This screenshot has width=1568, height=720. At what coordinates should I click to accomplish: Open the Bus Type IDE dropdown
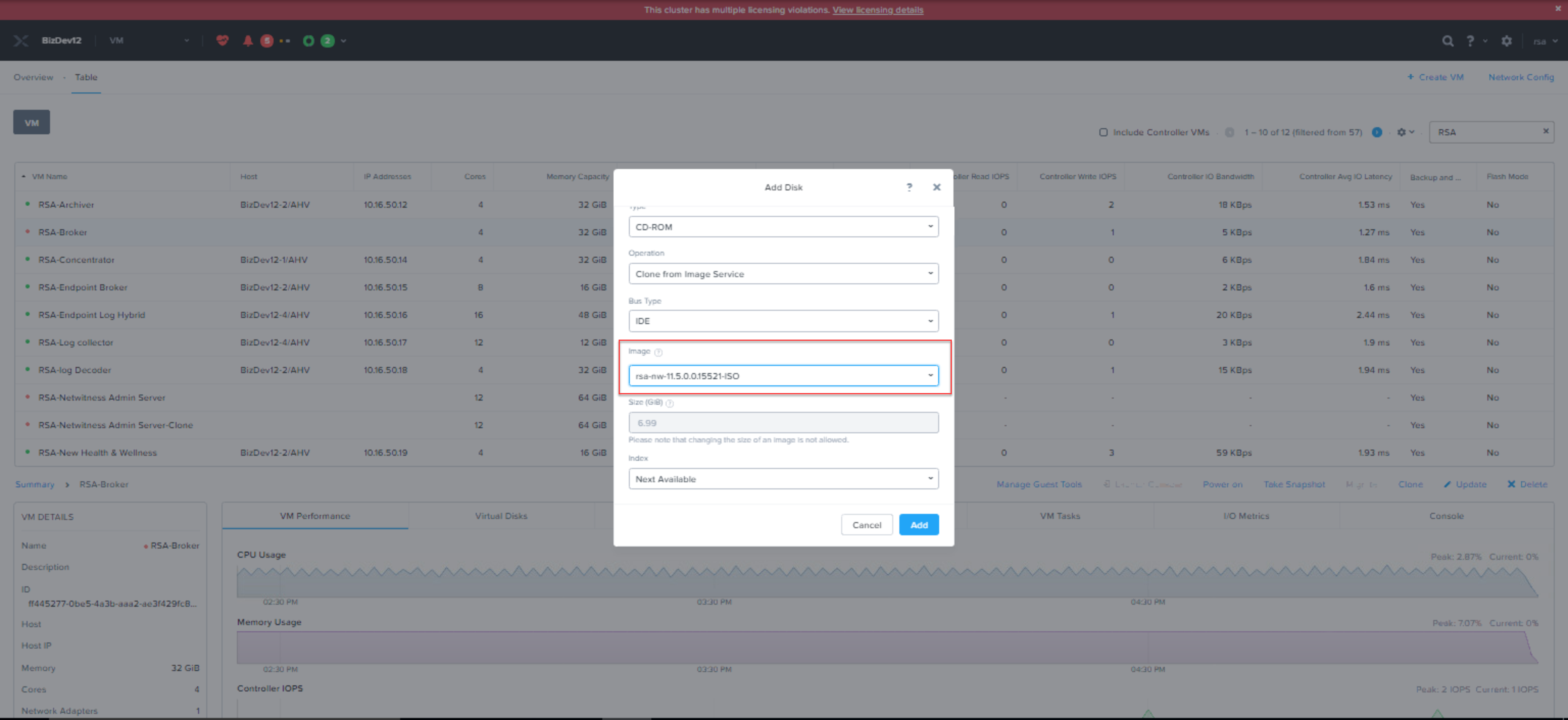pos(783,321)
